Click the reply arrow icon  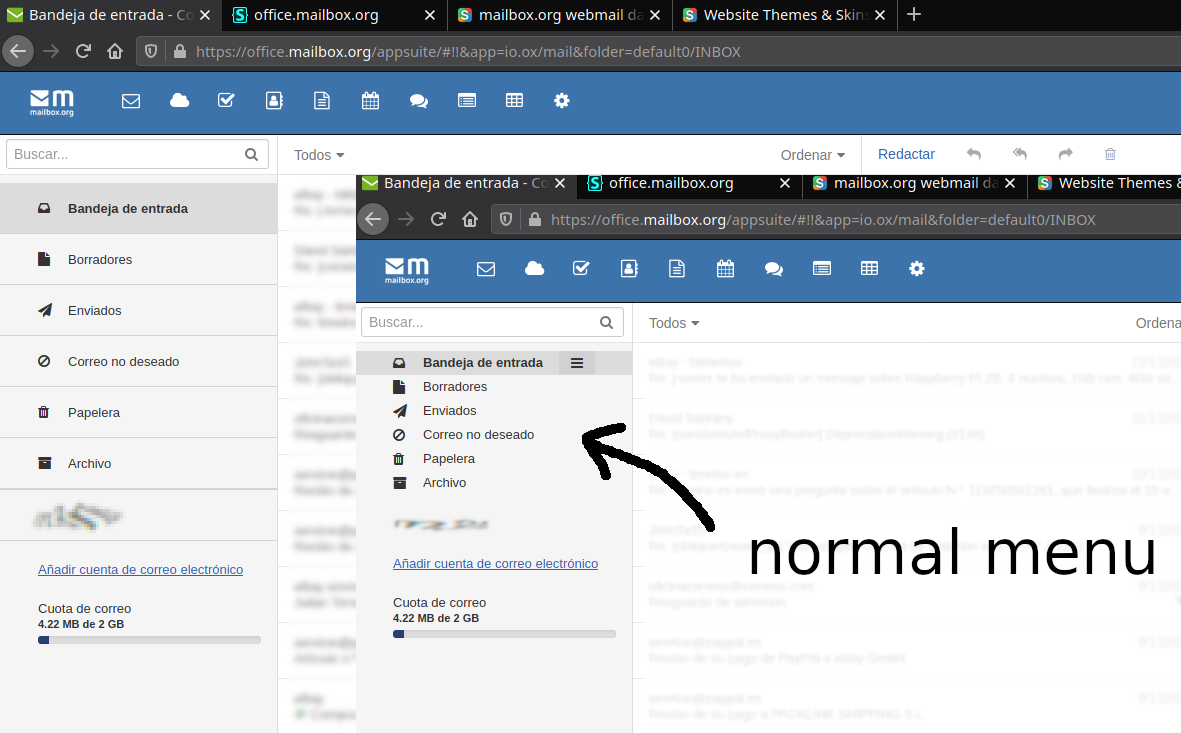(973, 154)
